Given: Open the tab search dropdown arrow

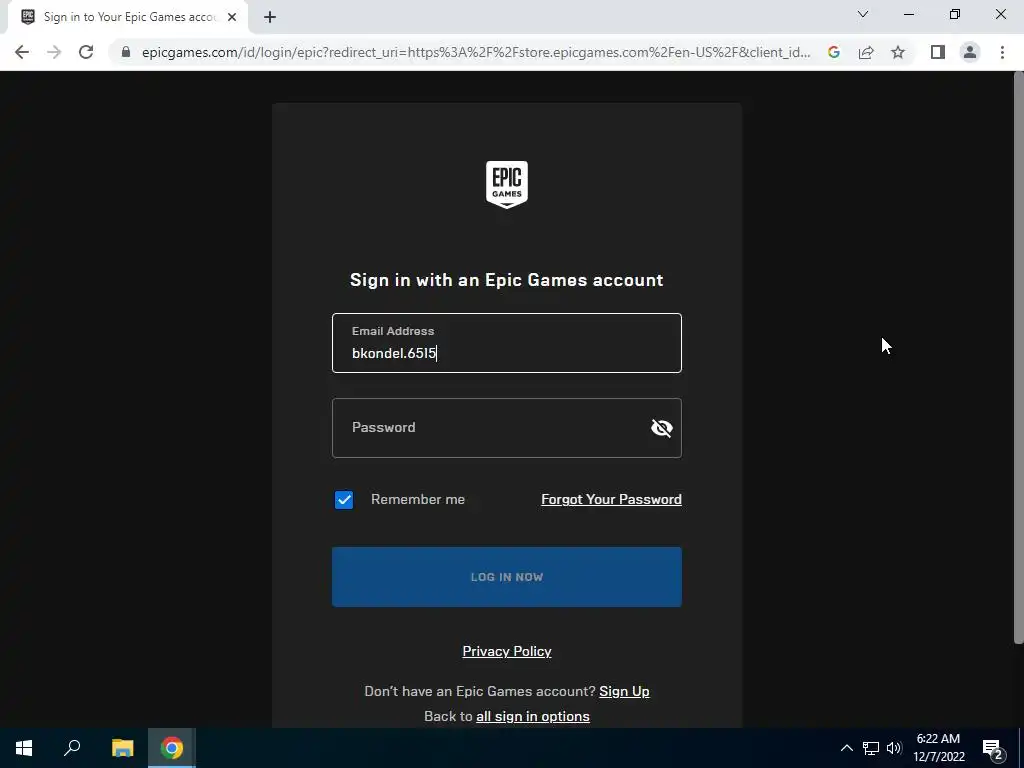Looking at the screenshot, I should point(863,14).
